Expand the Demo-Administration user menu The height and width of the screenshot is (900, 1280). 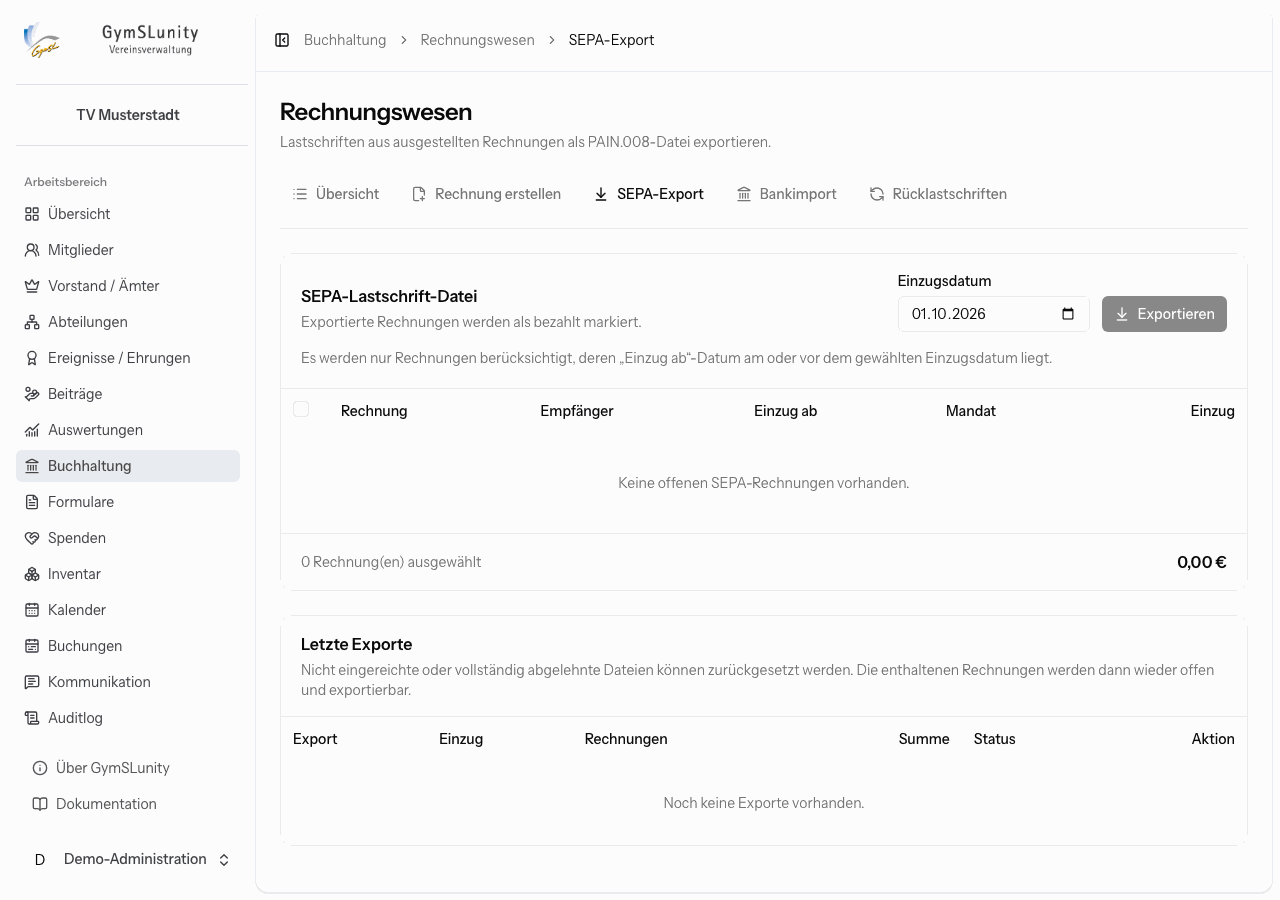click(132, 859)
